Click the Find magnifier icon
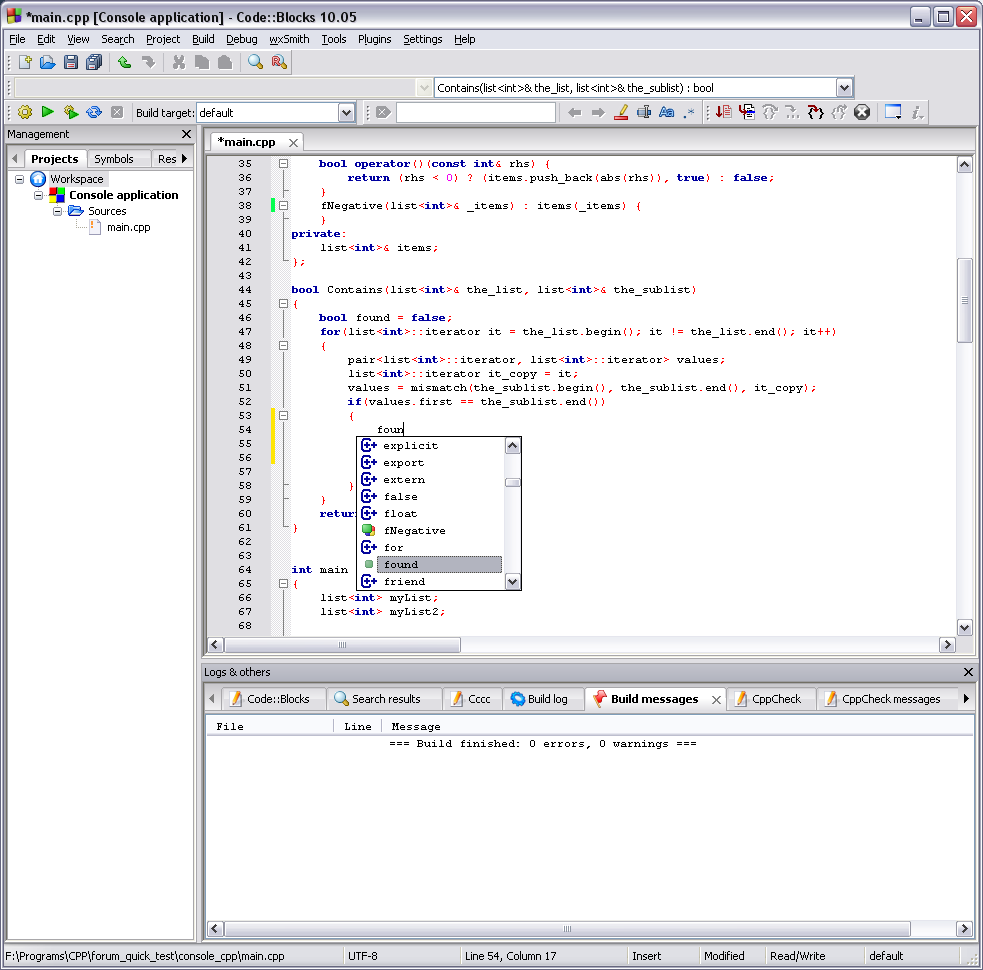The width and height of the screenshot is (983, 970). [x=255, y=62]
